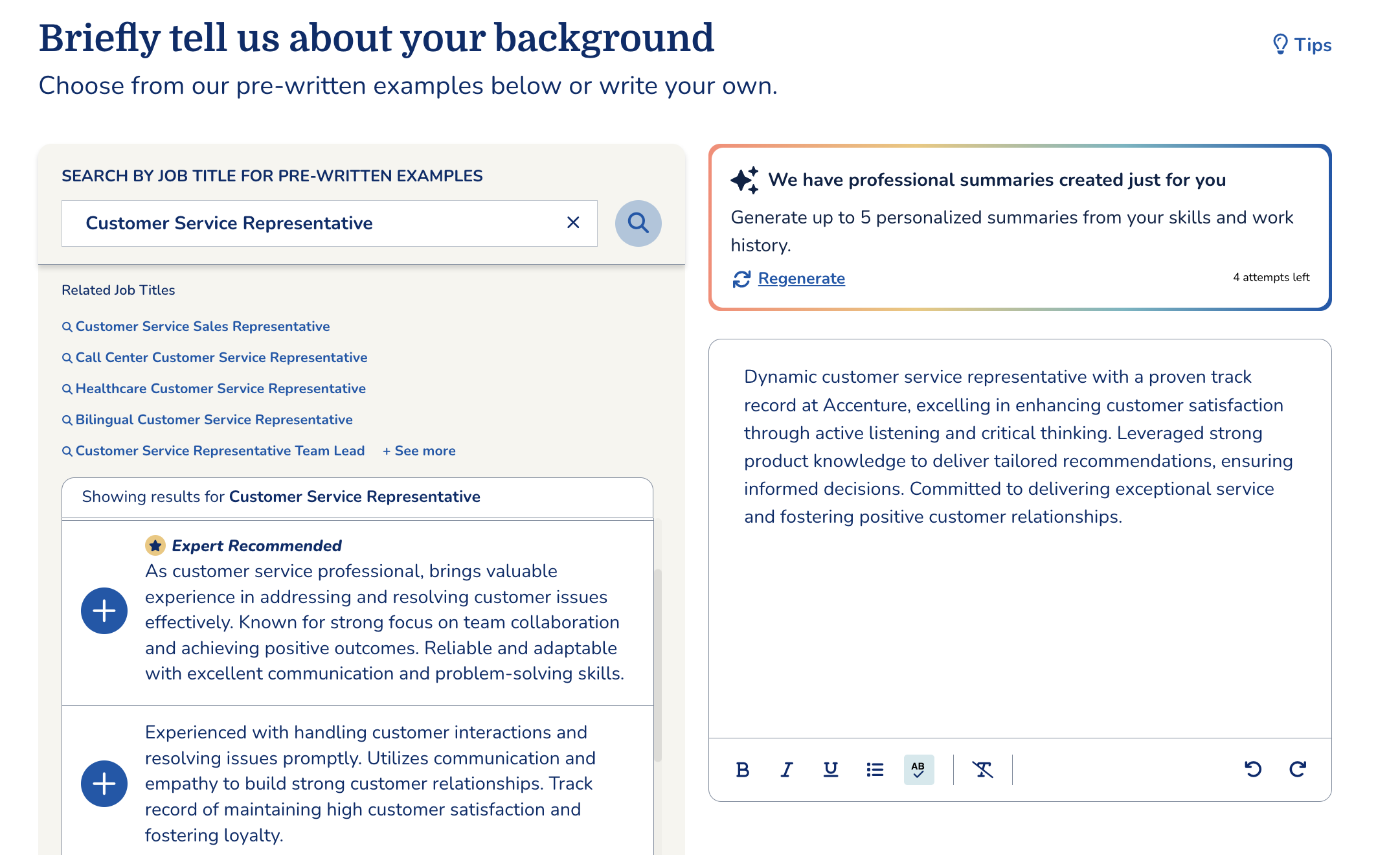
Task: Click the 'Related Job Titles' label
Action: pos(119,290)
